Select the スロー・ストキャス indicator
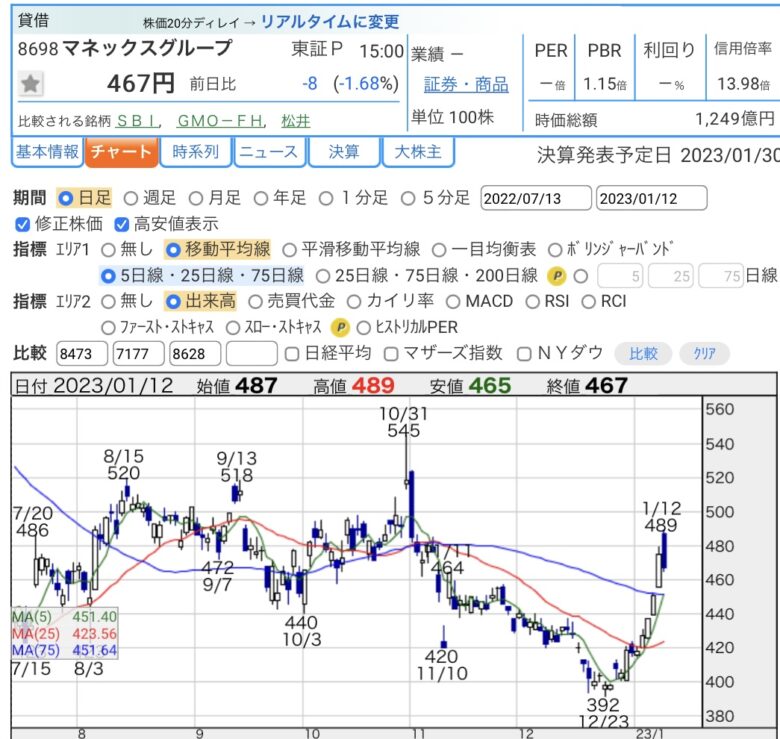Screen dimensions: 780x739 (x=233, y=328)
